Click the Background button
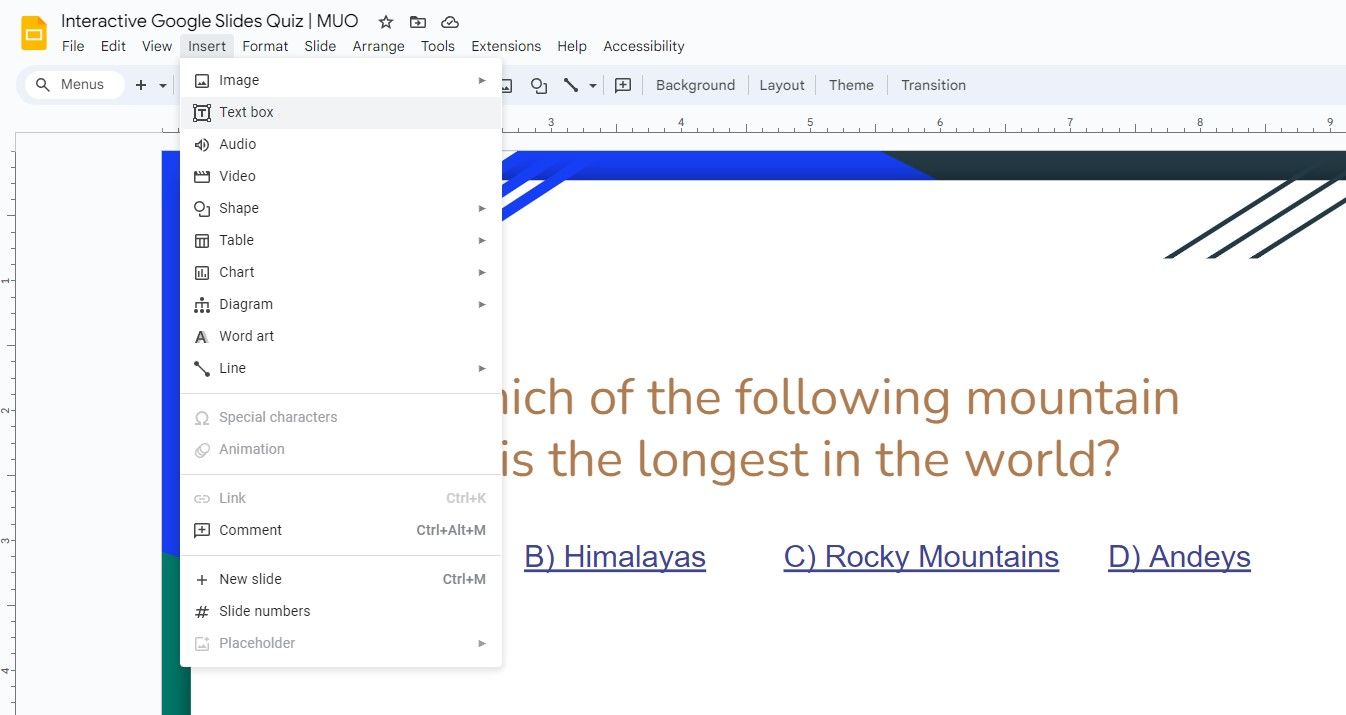The height and width of the screenshot is (715, 1346). point(695,85)
